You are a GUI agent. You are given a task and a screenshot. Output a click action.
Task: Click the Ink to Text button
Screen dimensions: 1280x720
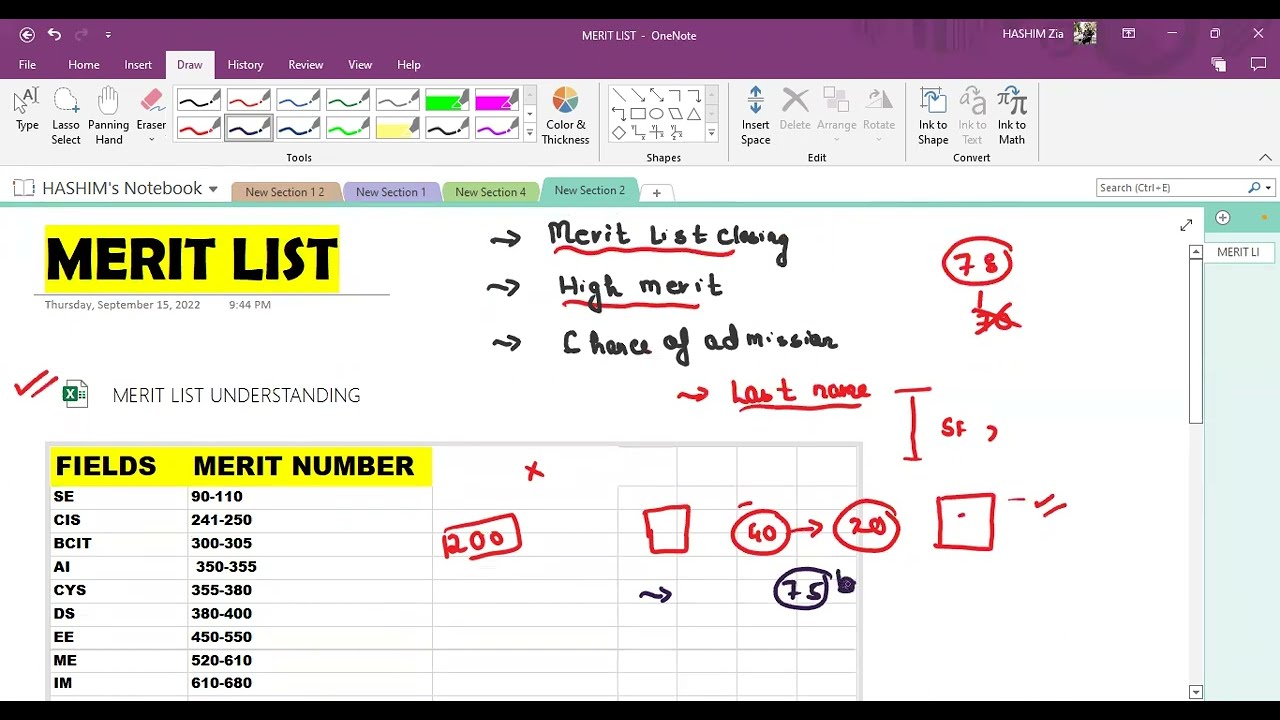(x=972, y=116)
